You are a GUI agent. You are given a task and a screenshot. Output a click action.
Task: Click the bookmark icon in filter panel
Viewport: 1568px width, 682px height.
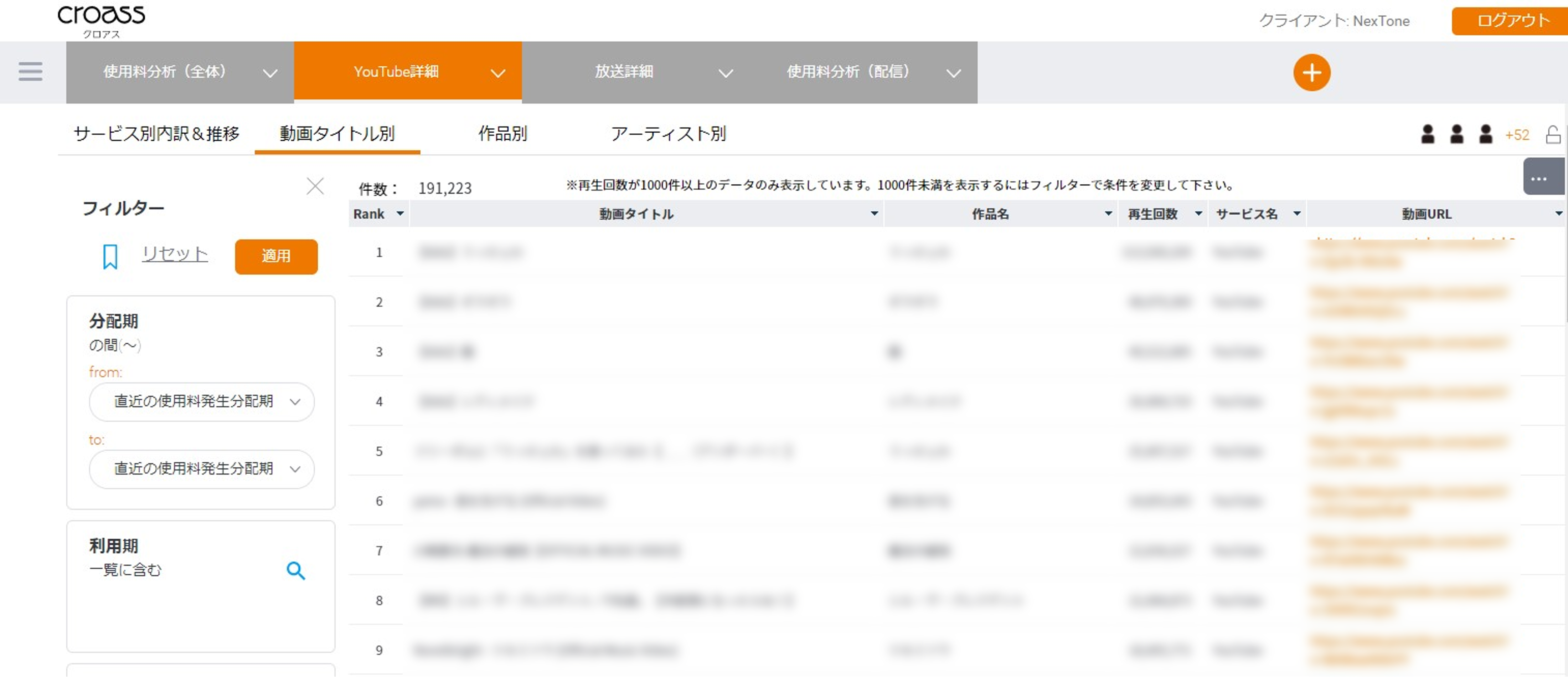pyautogui.click(x=110, y=256)
